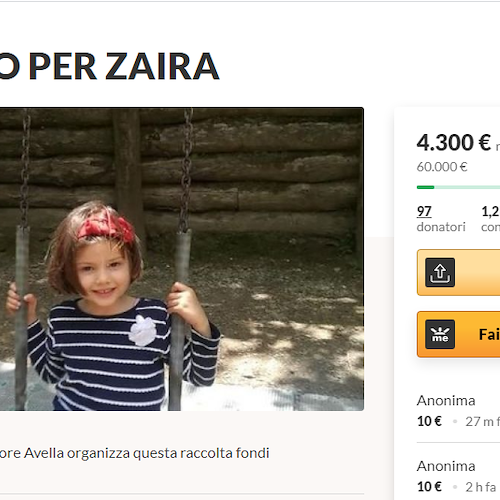
Task: Click the first Anonima donor entry
Action: (446, 401)
